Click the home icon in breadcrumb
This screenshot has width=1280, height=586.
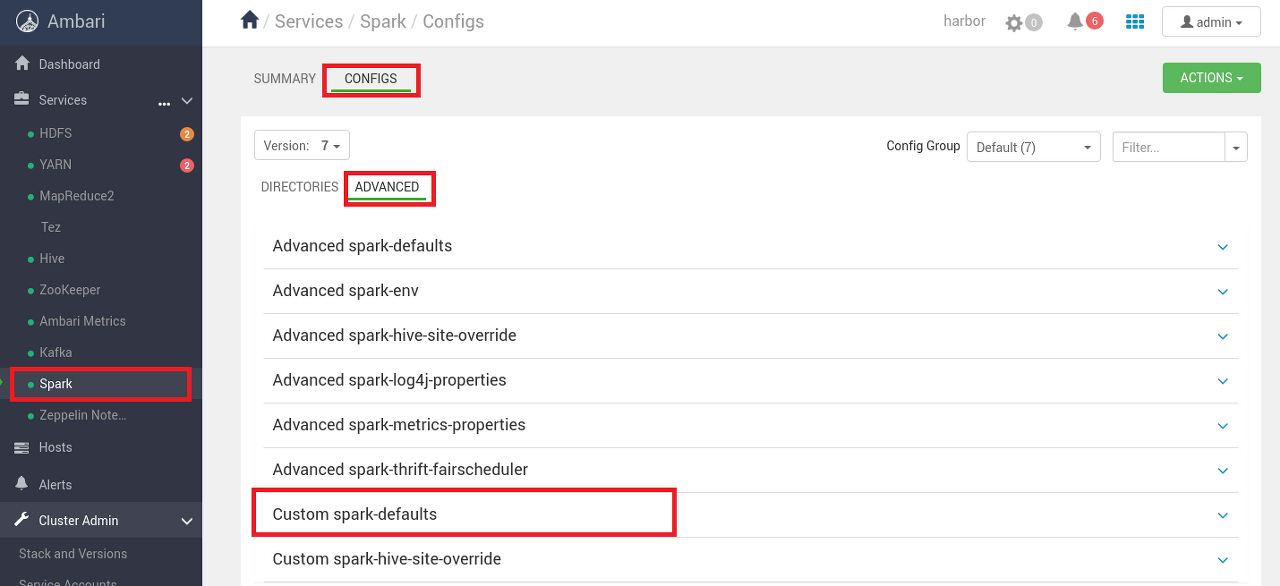click(250, 20)
